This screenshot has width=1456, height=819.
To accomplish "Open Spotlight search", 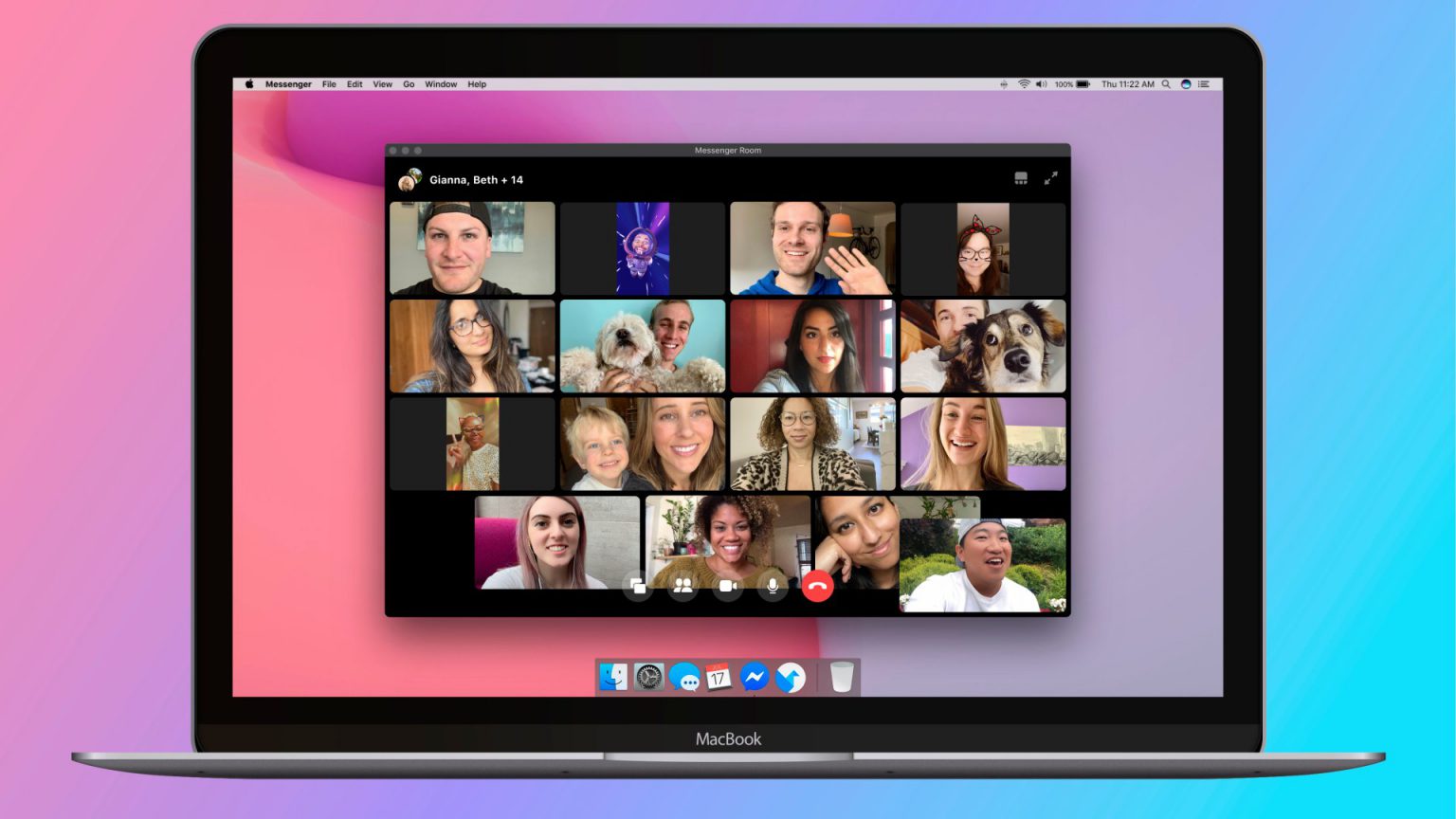I will [1164, 84].
